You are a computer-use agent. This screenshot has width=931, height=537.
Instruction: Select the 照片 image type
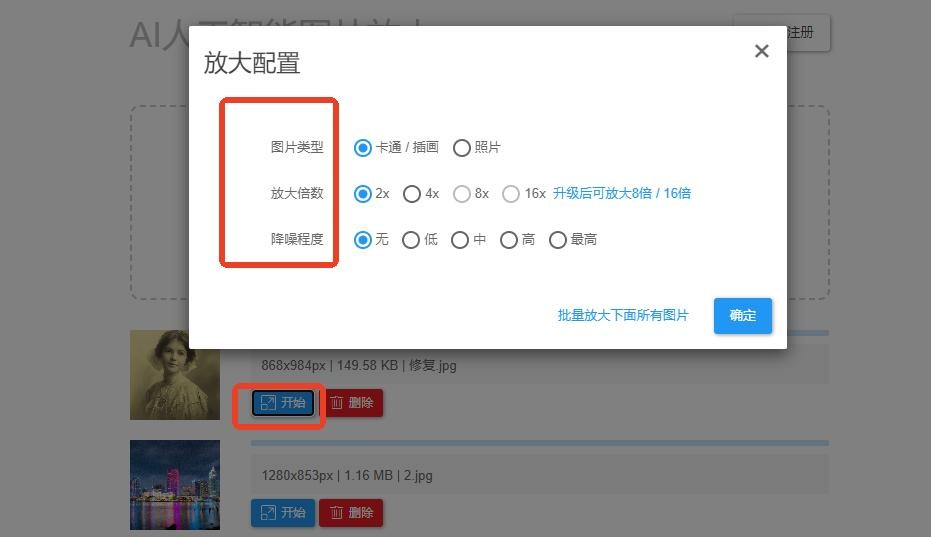[x=461, y=148]
